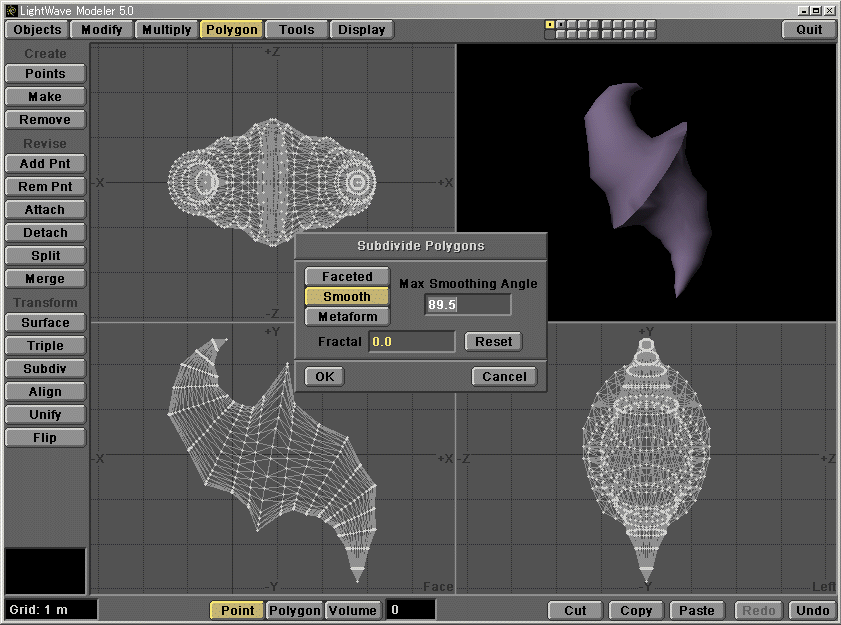This screenshot has height=625, width=841.
Task: Click the Attach tool
Action: [x=44, y=209]
